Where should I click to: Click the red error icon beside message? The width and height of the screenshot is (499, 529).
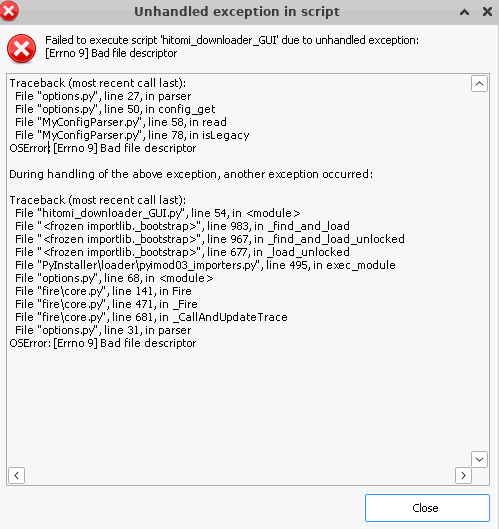pos(21,48)
